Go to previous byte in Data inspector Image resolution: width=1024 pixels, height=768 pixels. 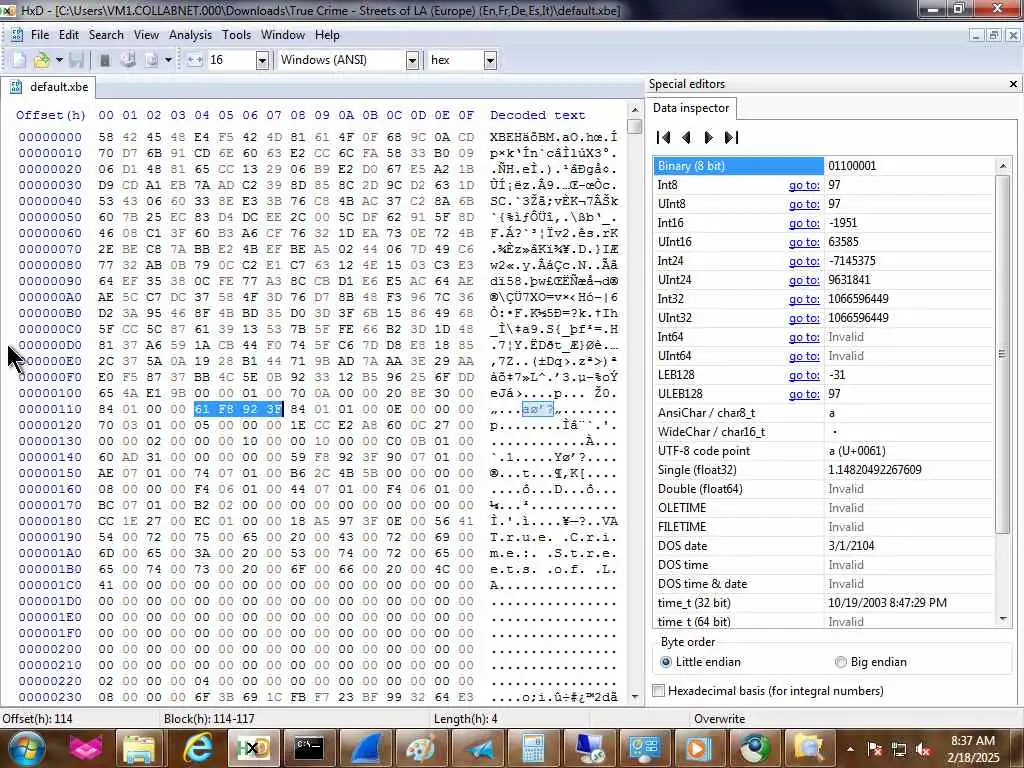(x=686, y=137)
